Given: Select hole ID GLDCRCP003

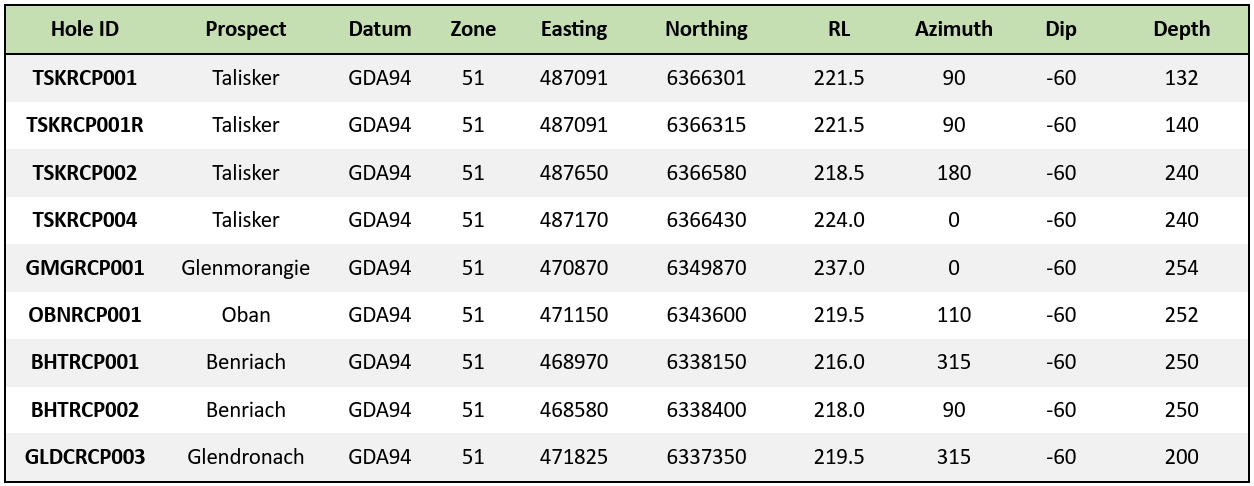Looking at the screenshot, I should point(85,457).
